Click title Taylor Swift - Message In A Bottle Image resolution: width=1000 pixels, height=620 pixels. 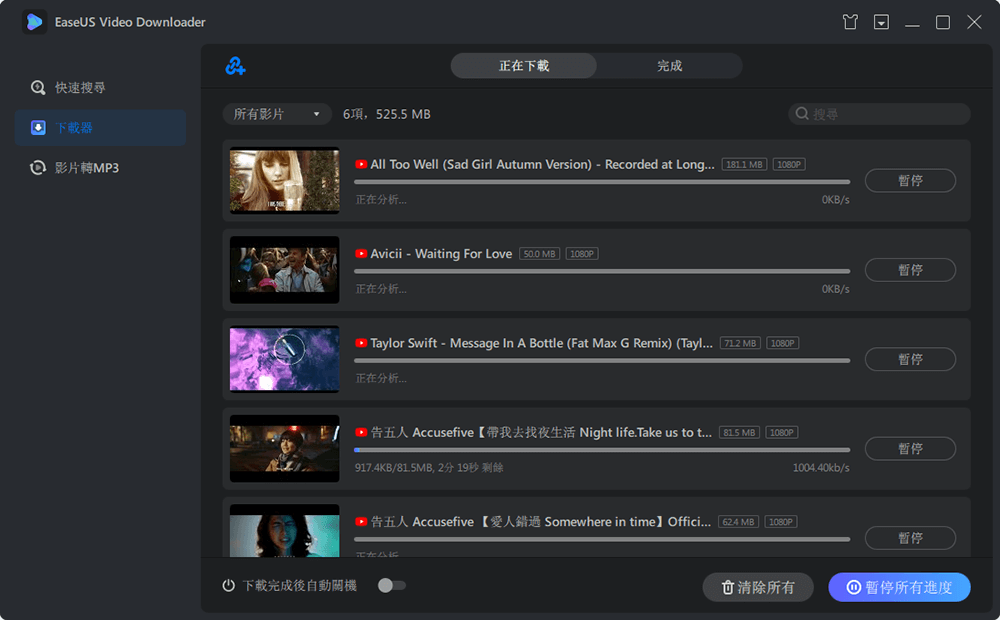click(x=541, y=343)
